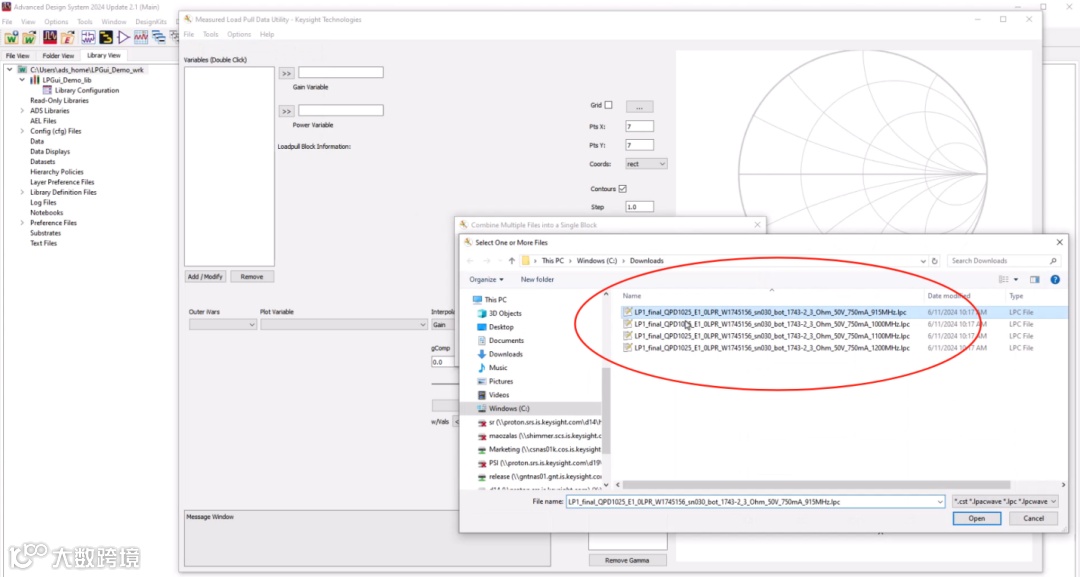Click the Cancel button in file dialog
The image size is (1080, 577).
coord(1033,518)
